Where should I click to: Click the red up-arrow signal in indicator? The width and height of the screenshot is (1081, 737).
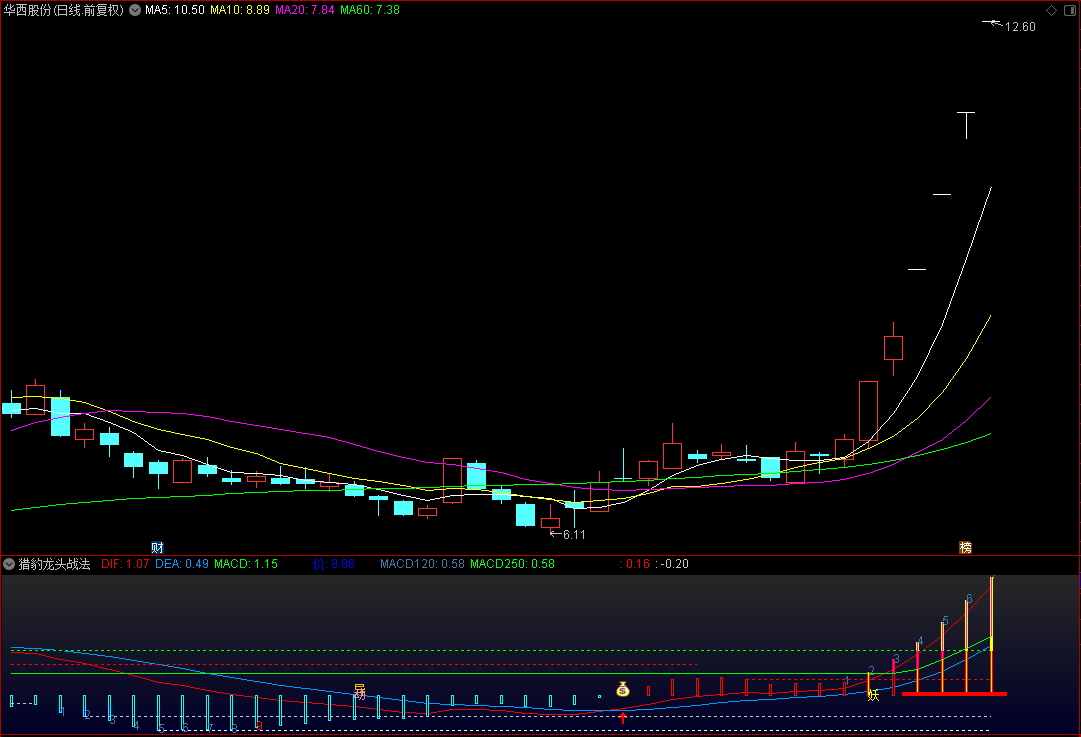pos(623,718)
